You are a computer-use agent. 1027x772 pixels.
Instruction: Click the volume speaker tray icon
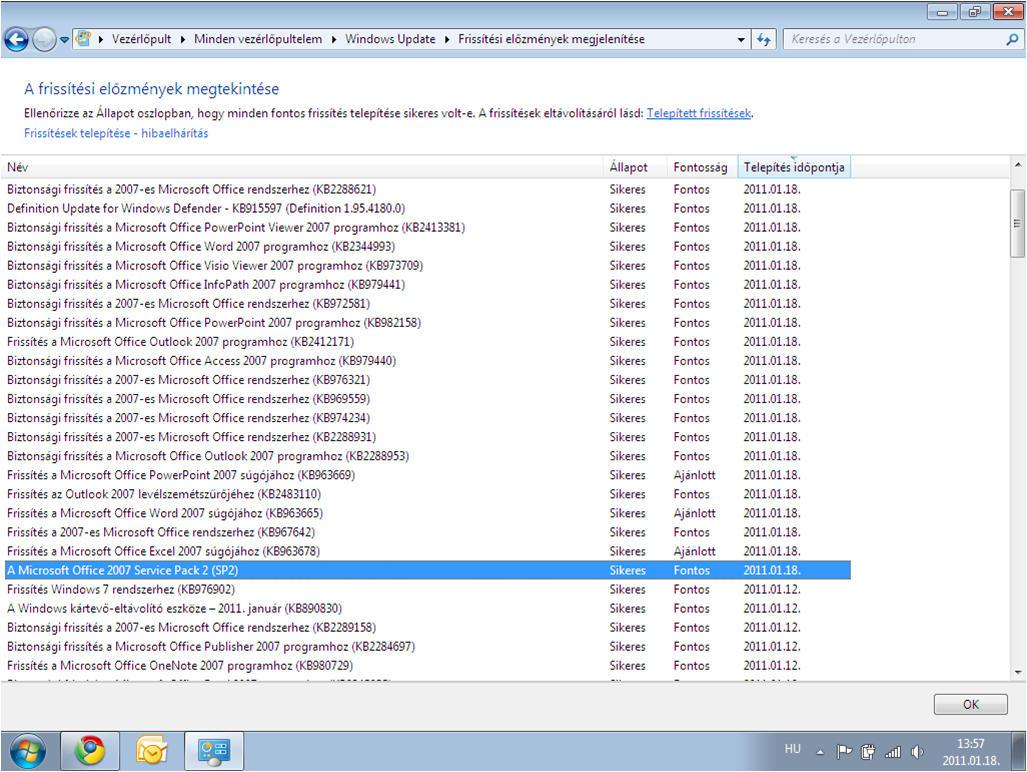tap(917, 752)
